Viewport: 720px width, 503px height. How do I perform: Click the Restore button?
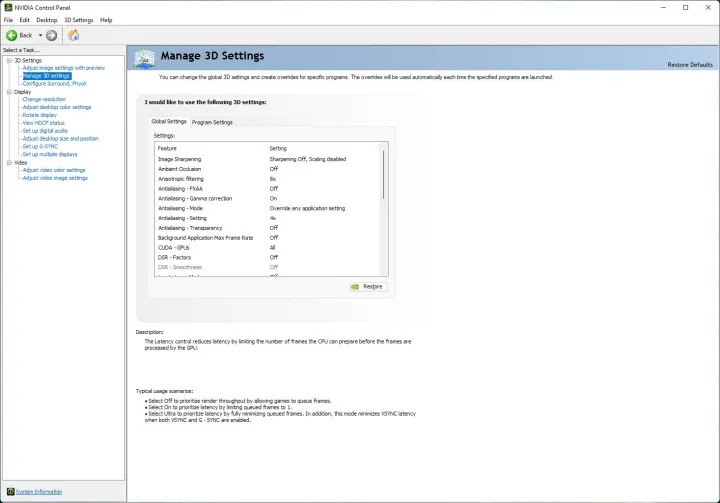click(368, 287)
